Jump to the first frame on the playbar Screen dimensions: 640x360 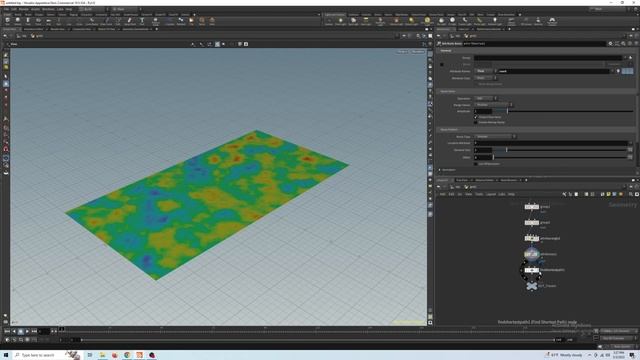click(7, 331)
